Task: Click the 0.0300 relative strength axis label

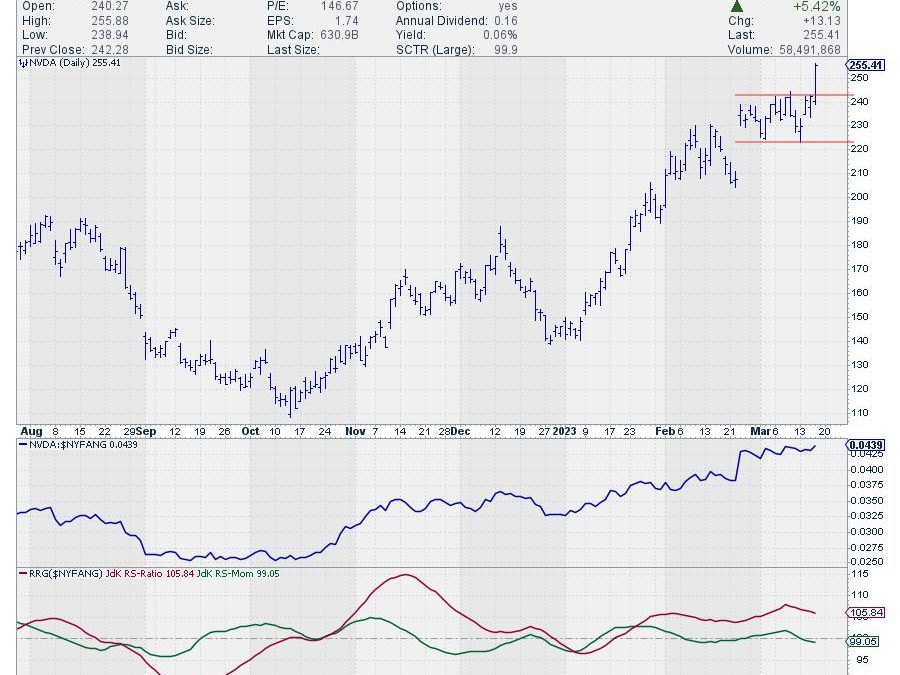Action: 867,532
